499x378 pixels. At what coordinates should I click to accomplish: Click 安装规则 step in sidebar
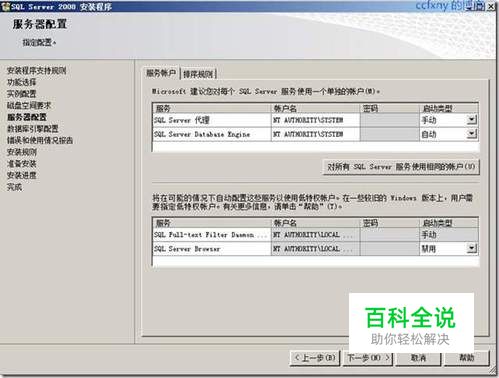[x=22, y=152]
